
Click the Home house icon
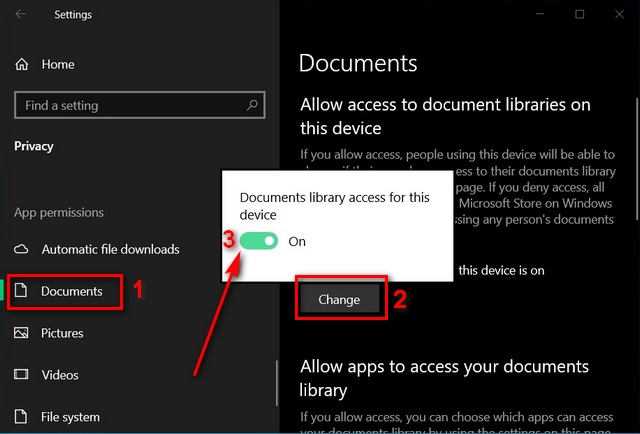[22, 64]
